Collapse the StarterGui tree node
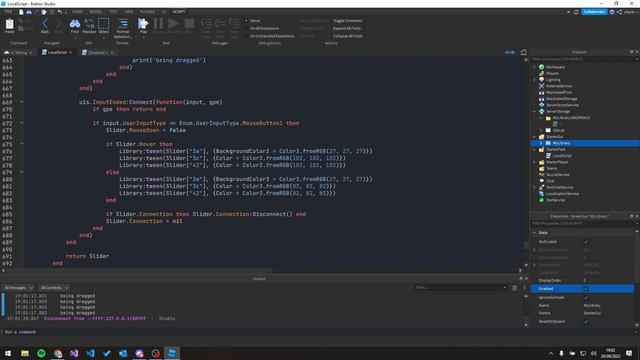Viewport: 640px width, 360px height. (534, 137)
